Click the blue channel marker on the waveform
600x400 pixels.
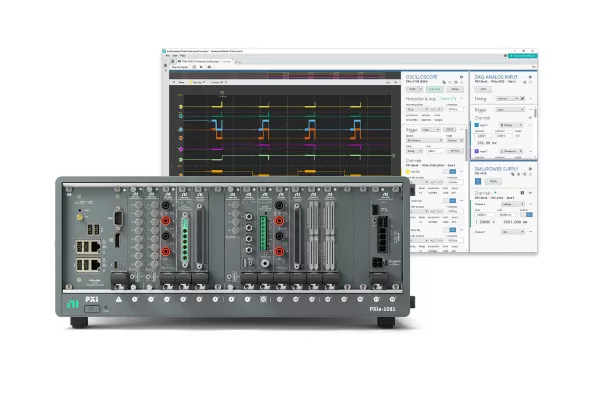pos(181,130)
